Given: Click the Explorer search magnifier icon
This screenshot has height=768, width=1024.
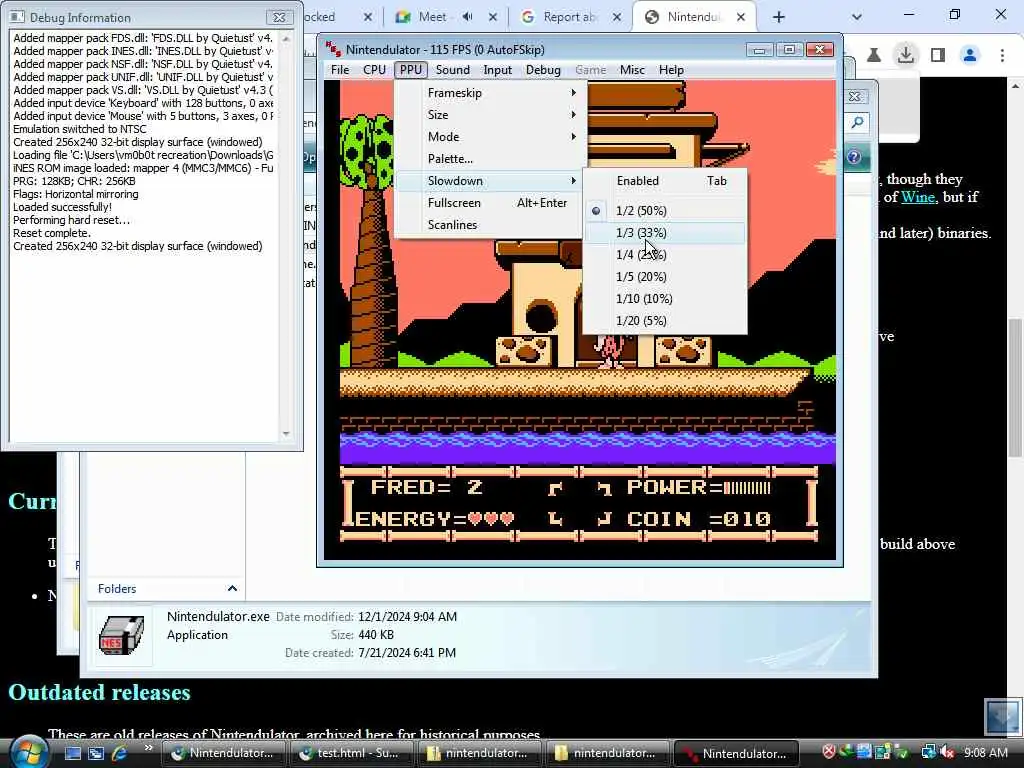Looking at the screenshot, I should (857, 123).
